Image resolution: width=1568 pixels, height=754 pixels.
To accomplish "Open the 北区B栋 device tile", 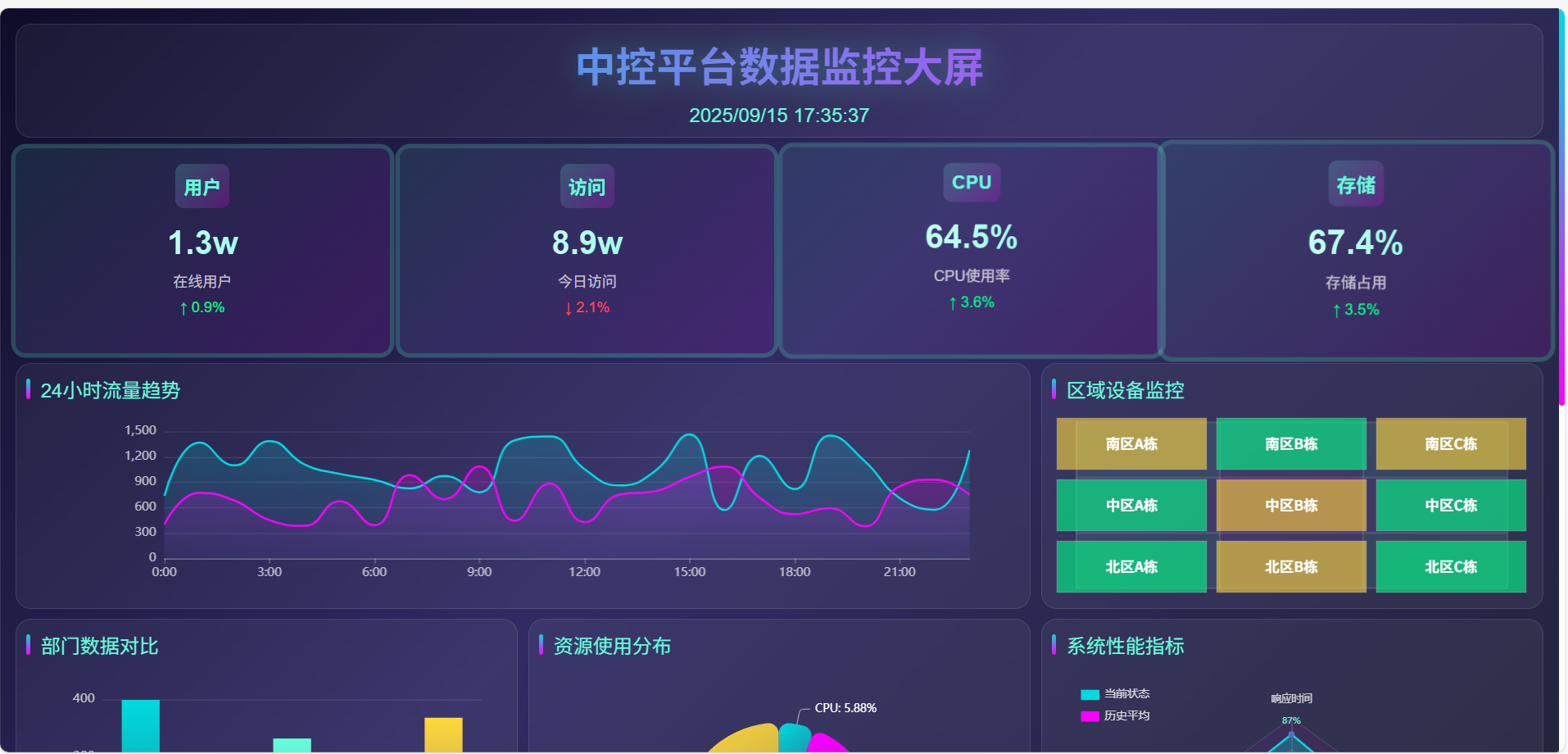I will [1291, 566].
